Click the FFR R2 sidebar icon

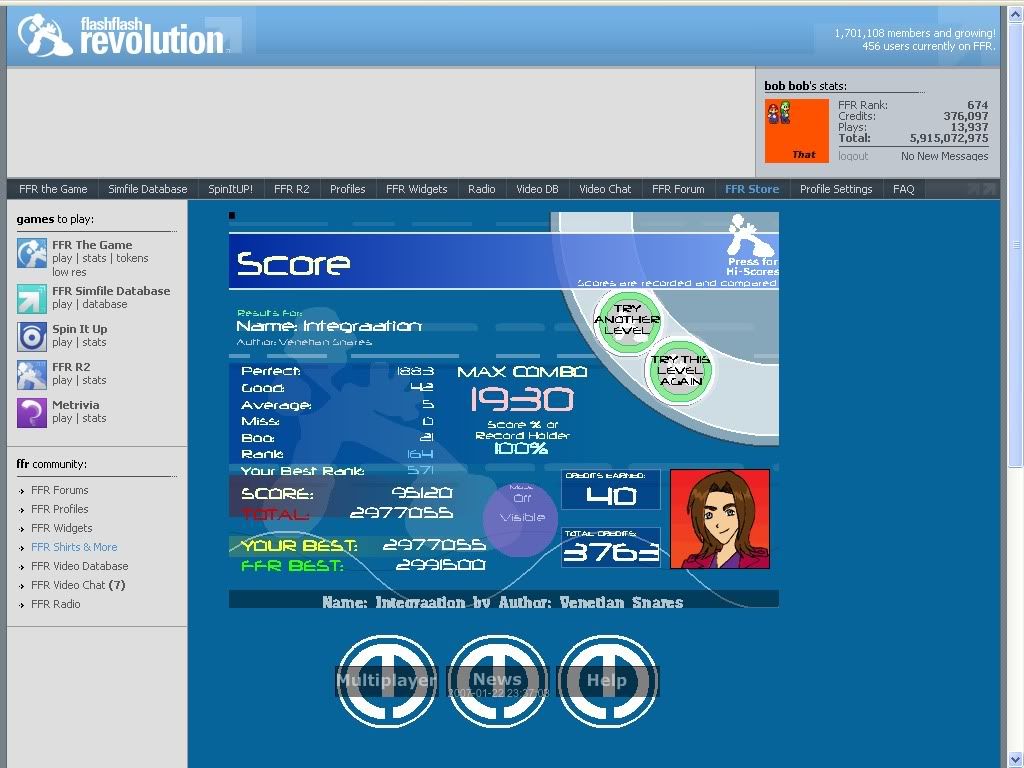pyautogui.click(x=31, y=374)
